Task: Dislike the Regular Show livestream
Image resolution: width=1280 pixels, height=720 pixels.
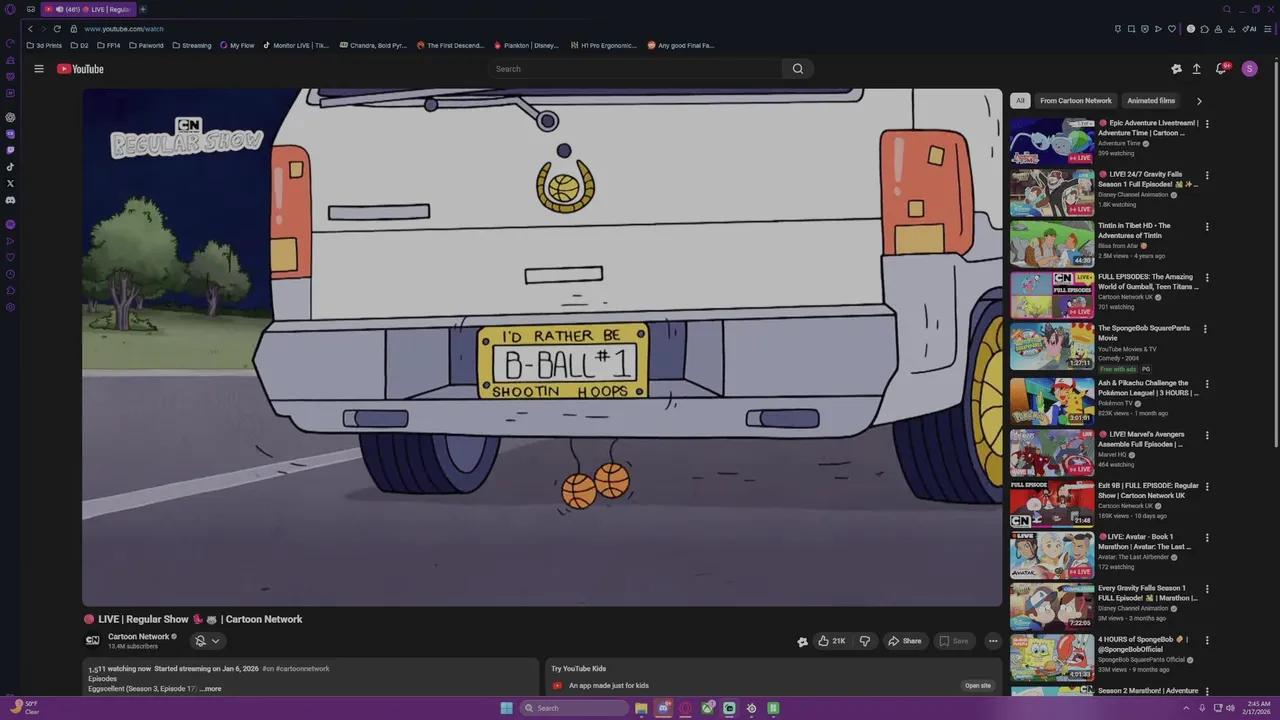Action: pyautogui.click(x=865, y=641)
